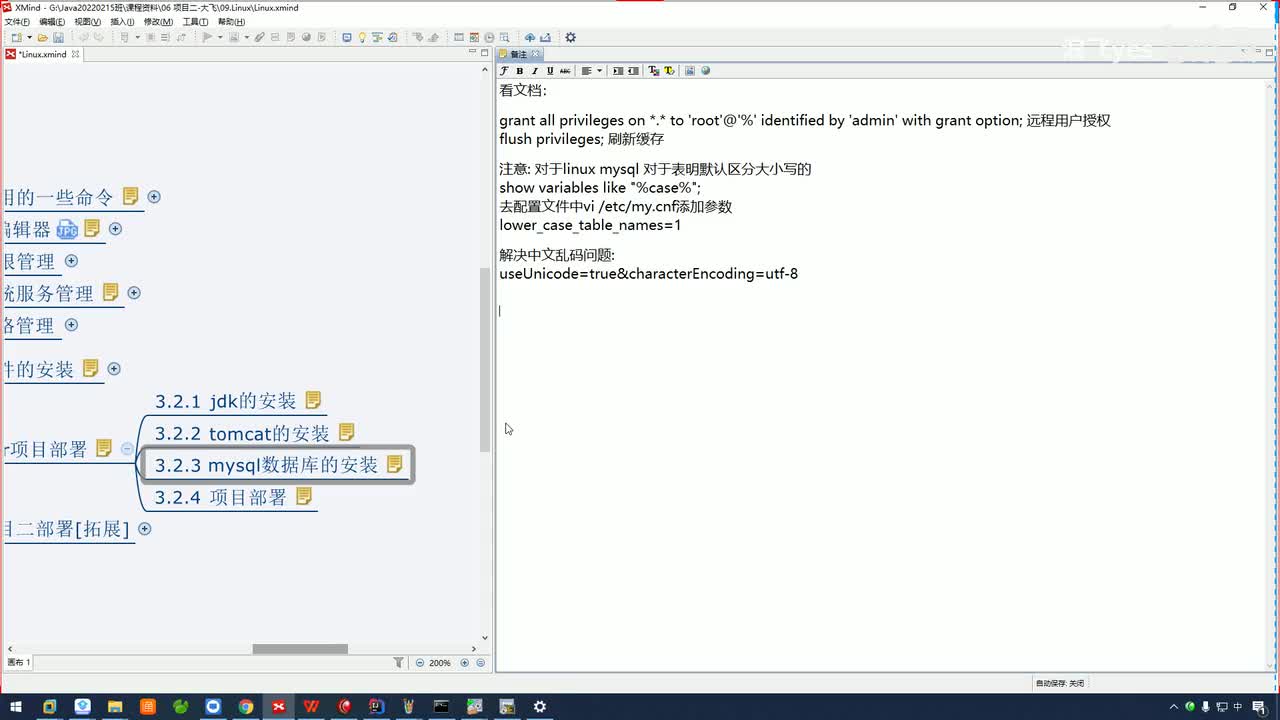This screenshot has height=720, width=1280.
Task: Expand the topic ending in 辑器
Action: click(115, 229)
